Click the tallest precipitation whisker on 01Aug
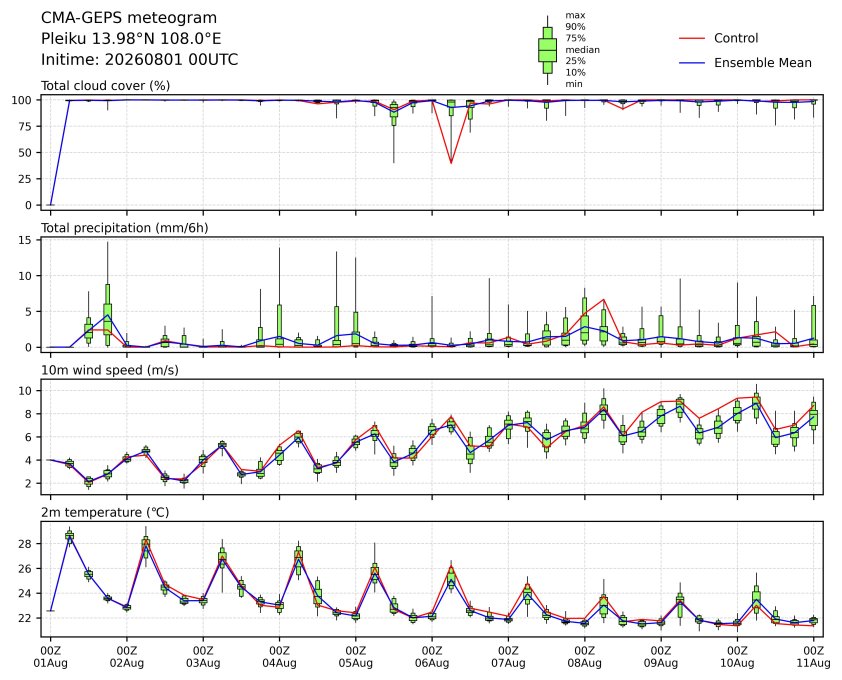842x680 pixels. [x=107, y=263]
